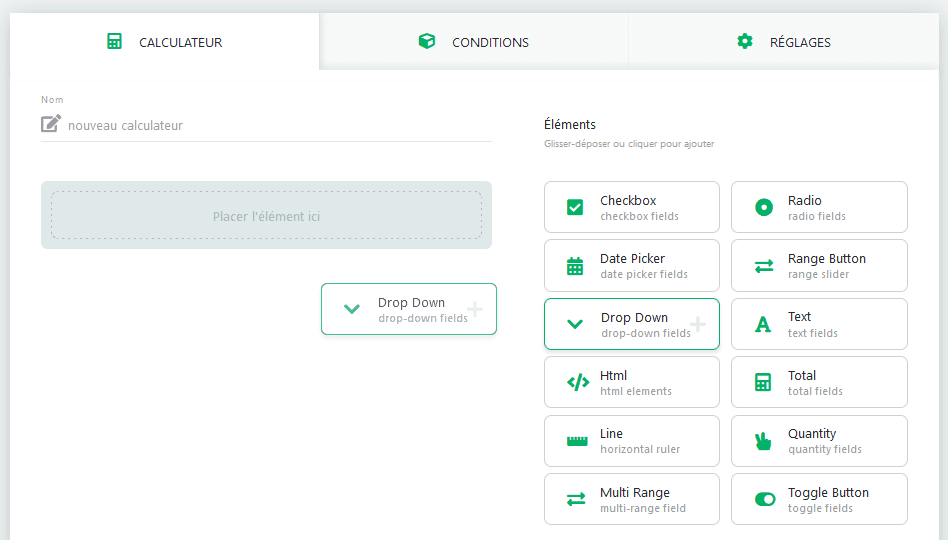Add the Text fields element
Screen dimensions: 948x540
(819, 324)
